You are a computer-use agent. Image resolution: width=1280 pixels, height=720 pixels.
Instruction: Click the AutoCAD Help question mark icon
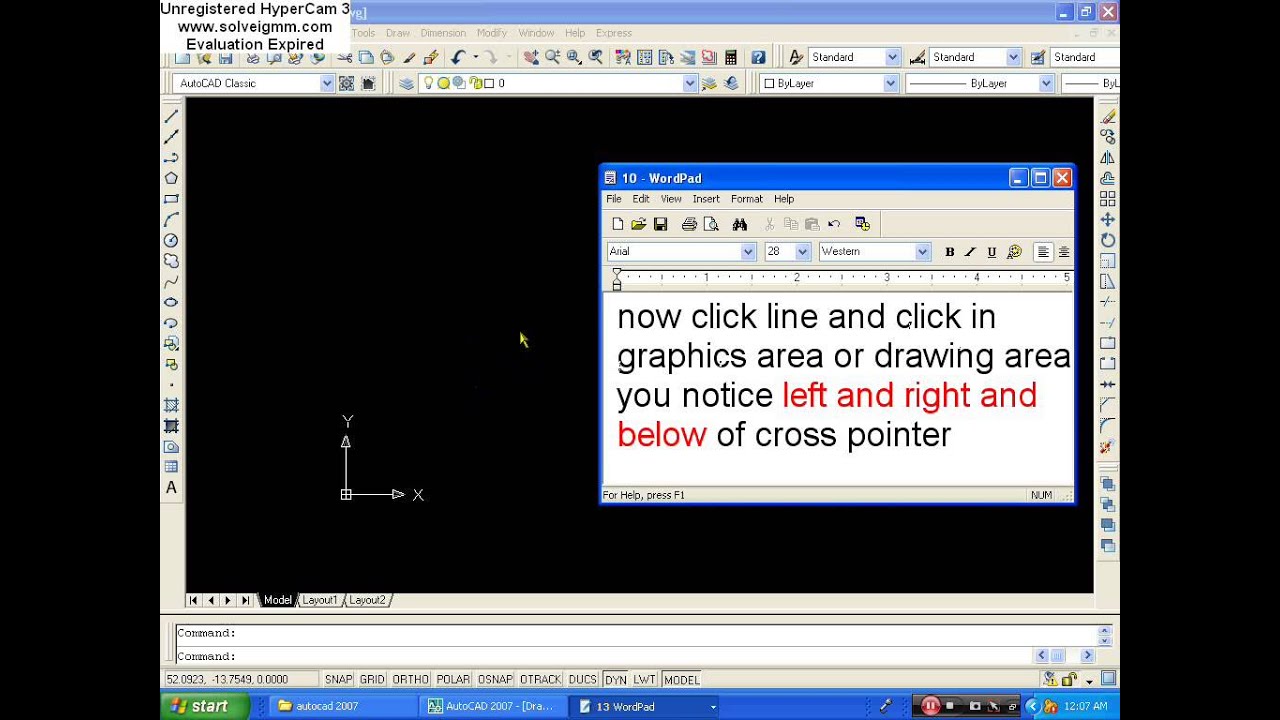[758, 57]
